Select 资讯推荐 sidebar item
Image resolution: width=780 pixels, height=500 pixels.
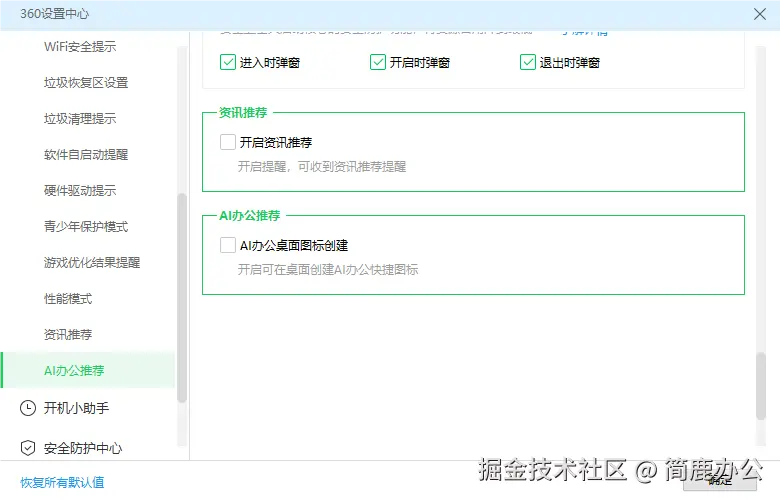click(x=68, y=334)
